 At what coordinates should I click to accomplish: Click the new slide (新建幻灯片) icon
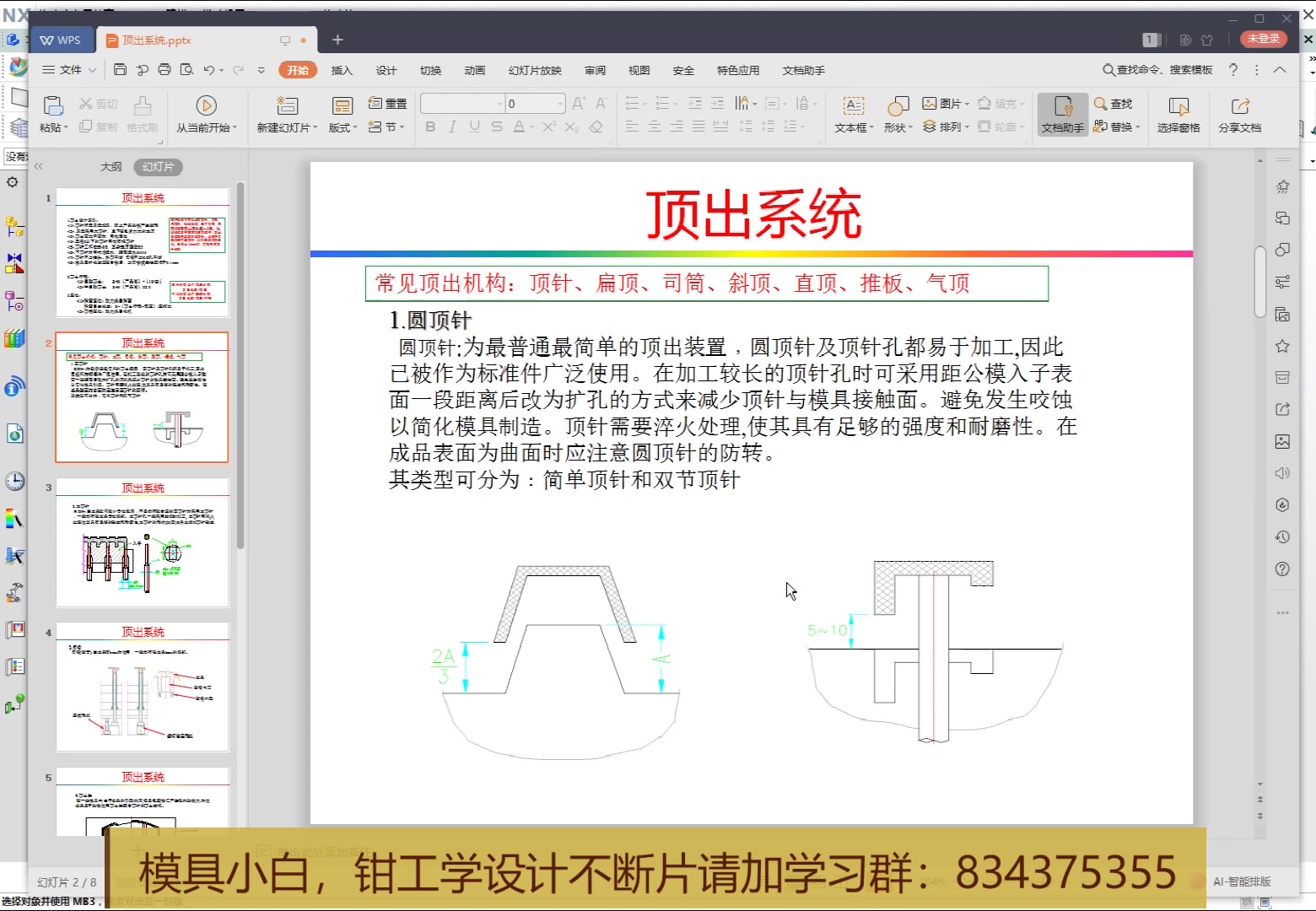coord(287,105)
